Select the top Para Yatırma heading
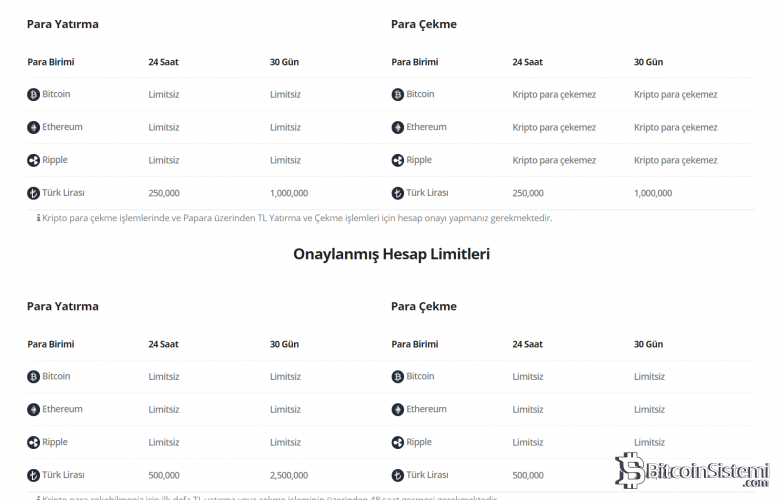Image resolution: width=780 pixels, height=500 pixels. (63, 24)
